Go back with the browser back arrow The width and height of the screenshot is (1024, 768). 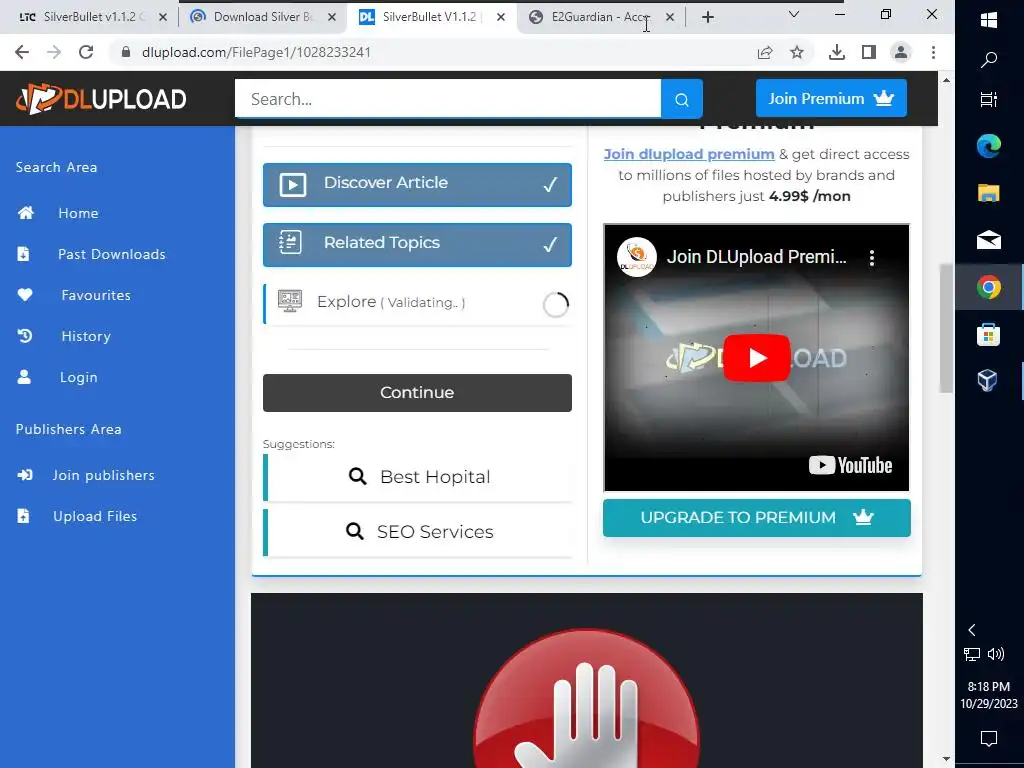coord(22,52)
